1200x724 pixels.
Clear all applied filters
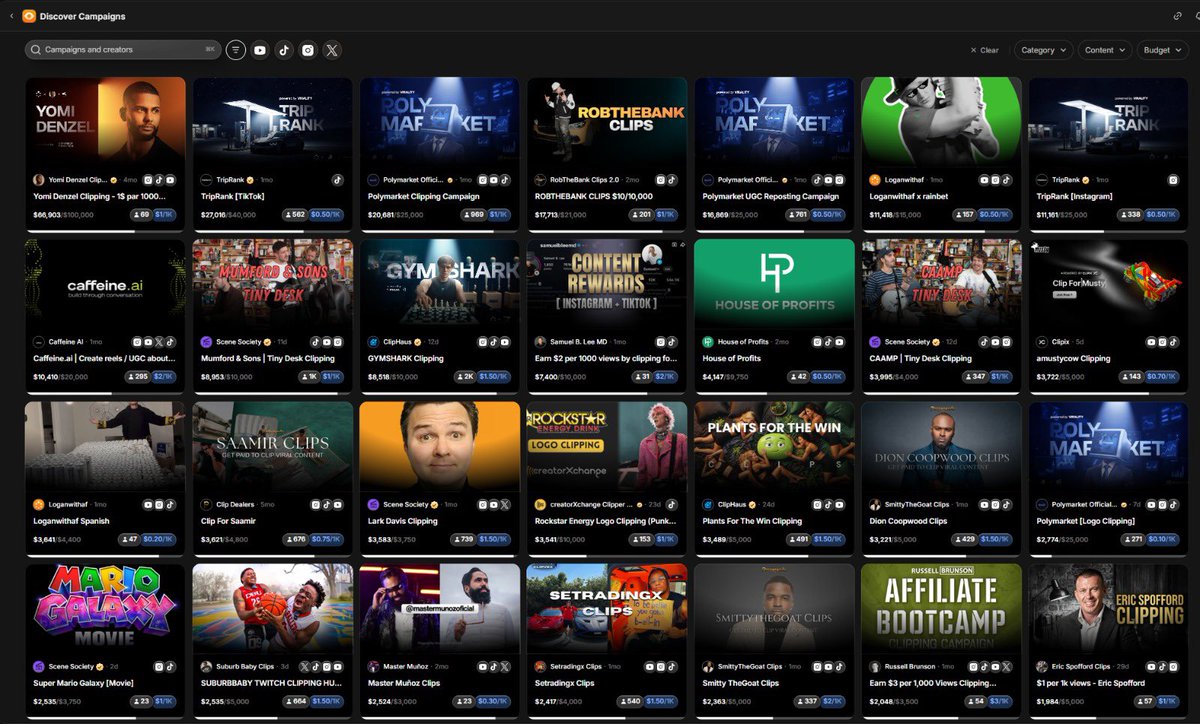pos(985,50)
